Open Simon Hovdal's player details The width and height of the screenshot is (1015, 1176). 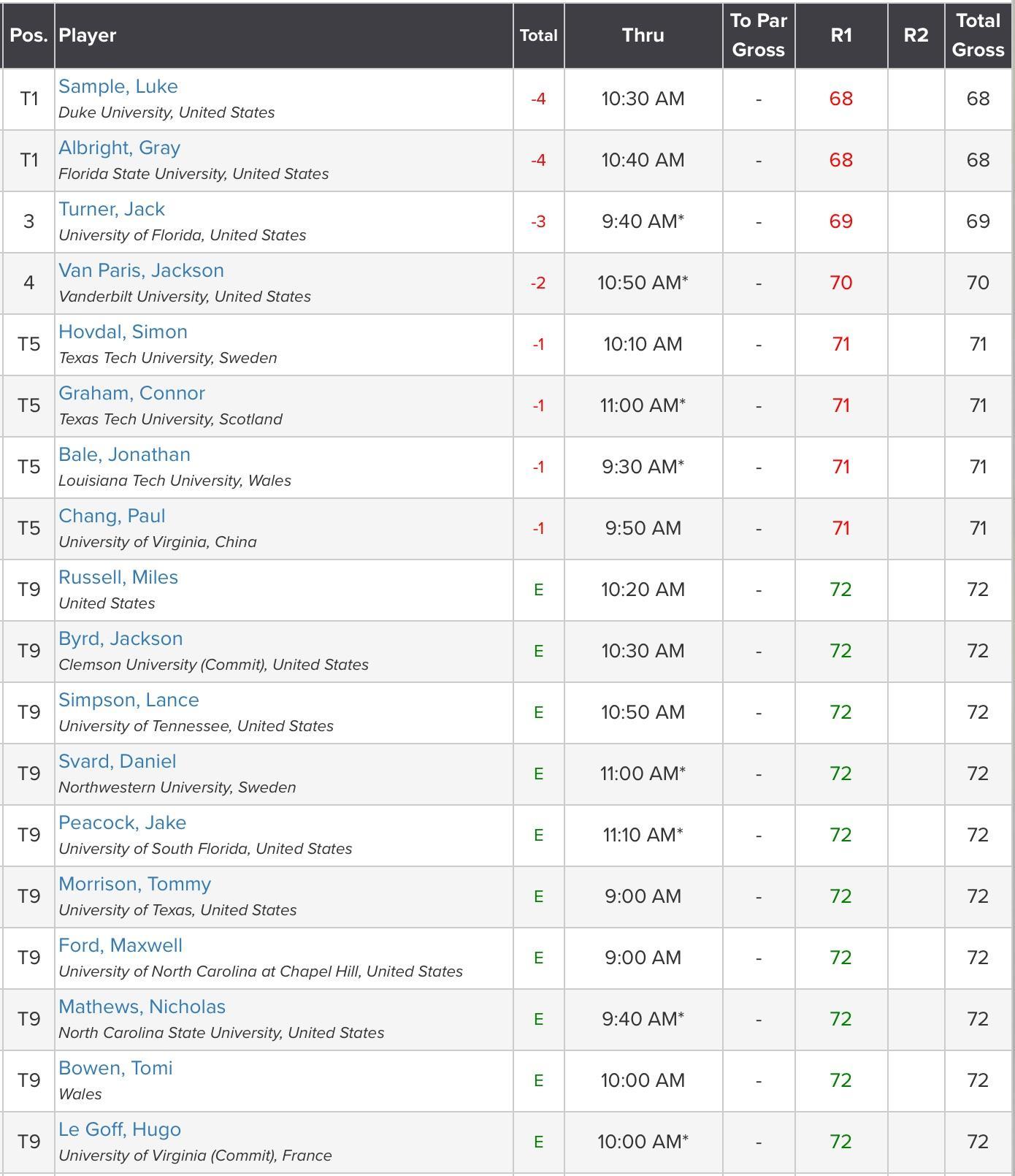(123, 332)
